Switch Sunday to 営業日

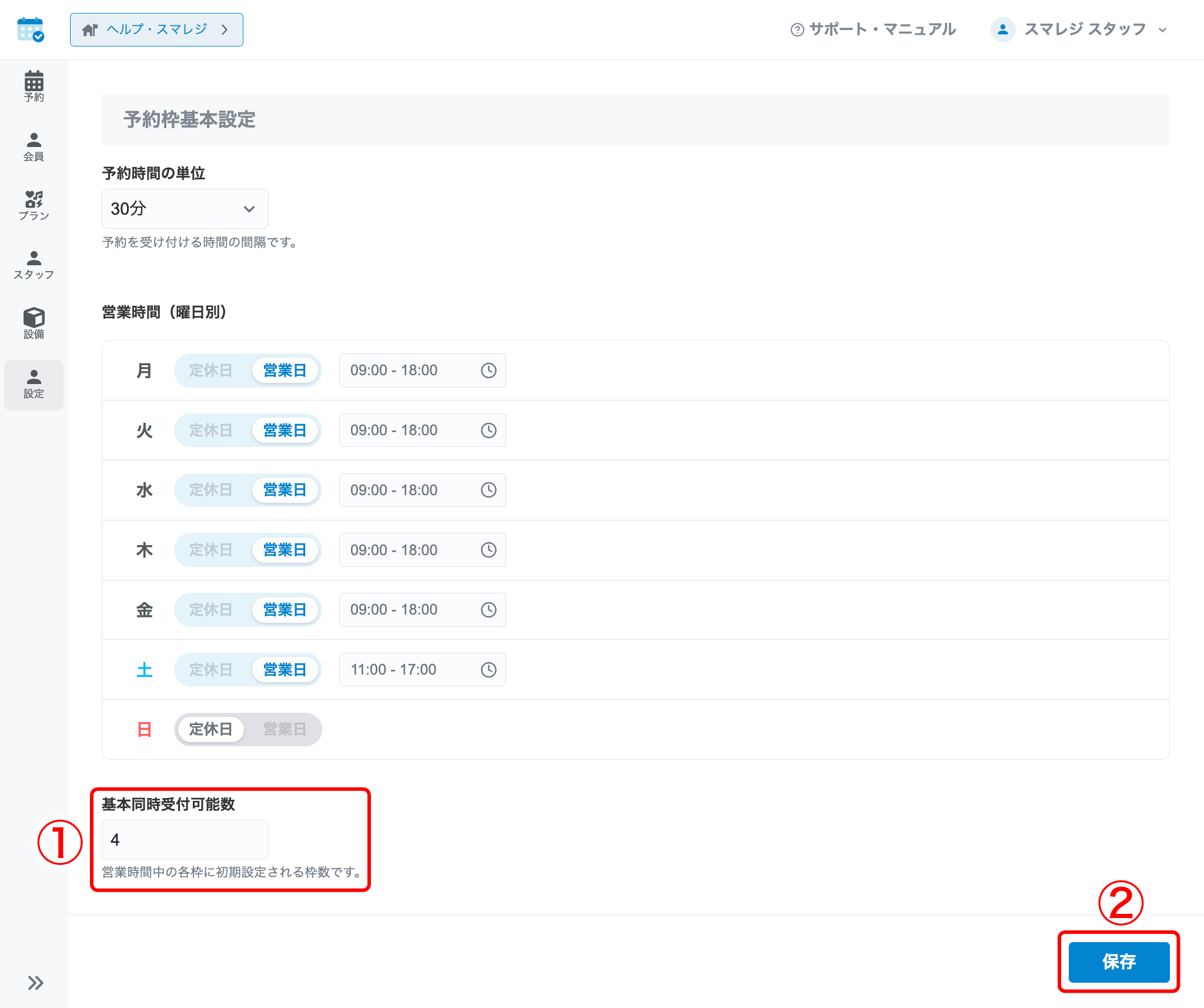(x=285, y=729)
